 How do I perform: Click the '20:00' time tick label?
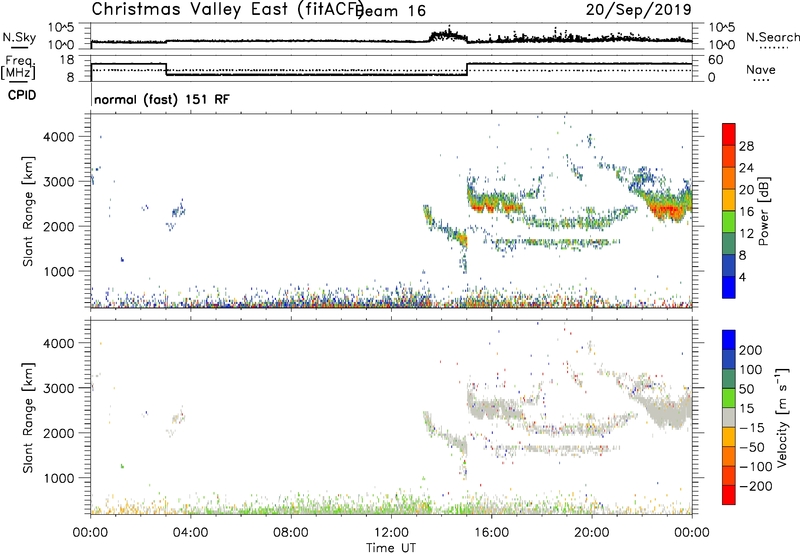[x=592, y=533]
